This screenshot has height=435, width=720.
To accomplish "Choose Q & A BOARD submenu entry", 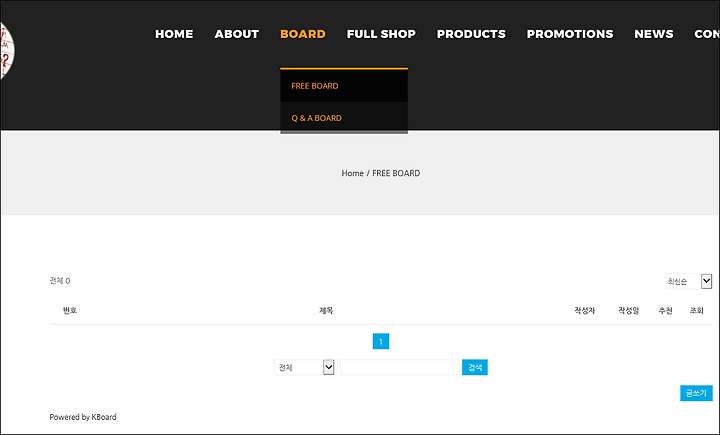I will click(344, 118).
